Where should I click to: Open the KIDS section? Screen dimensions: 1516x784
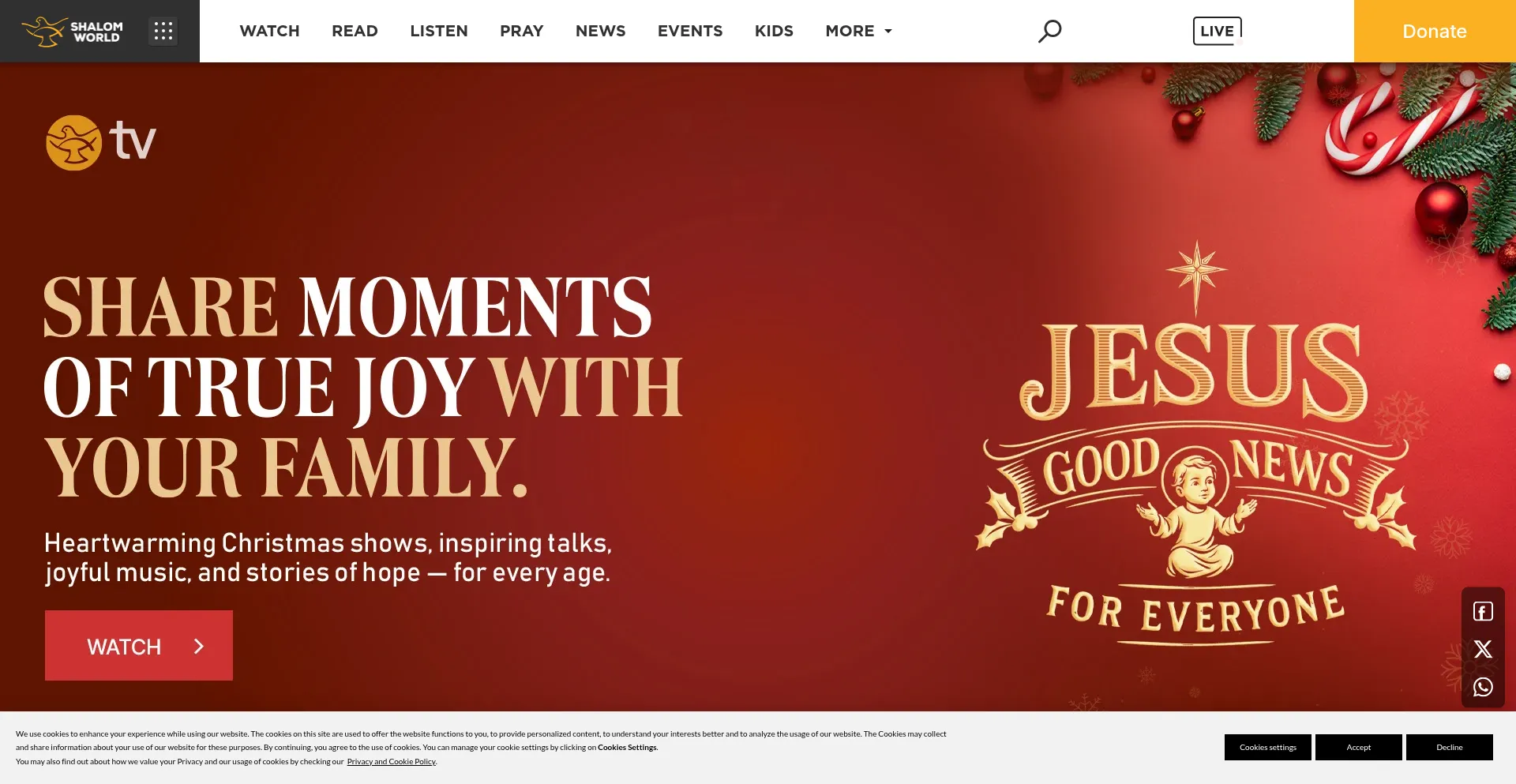tap(774, 31)
